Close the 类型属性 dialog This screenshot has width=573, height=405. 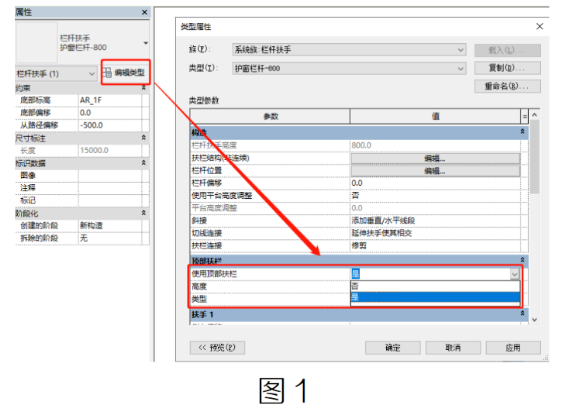pos(539,26)
